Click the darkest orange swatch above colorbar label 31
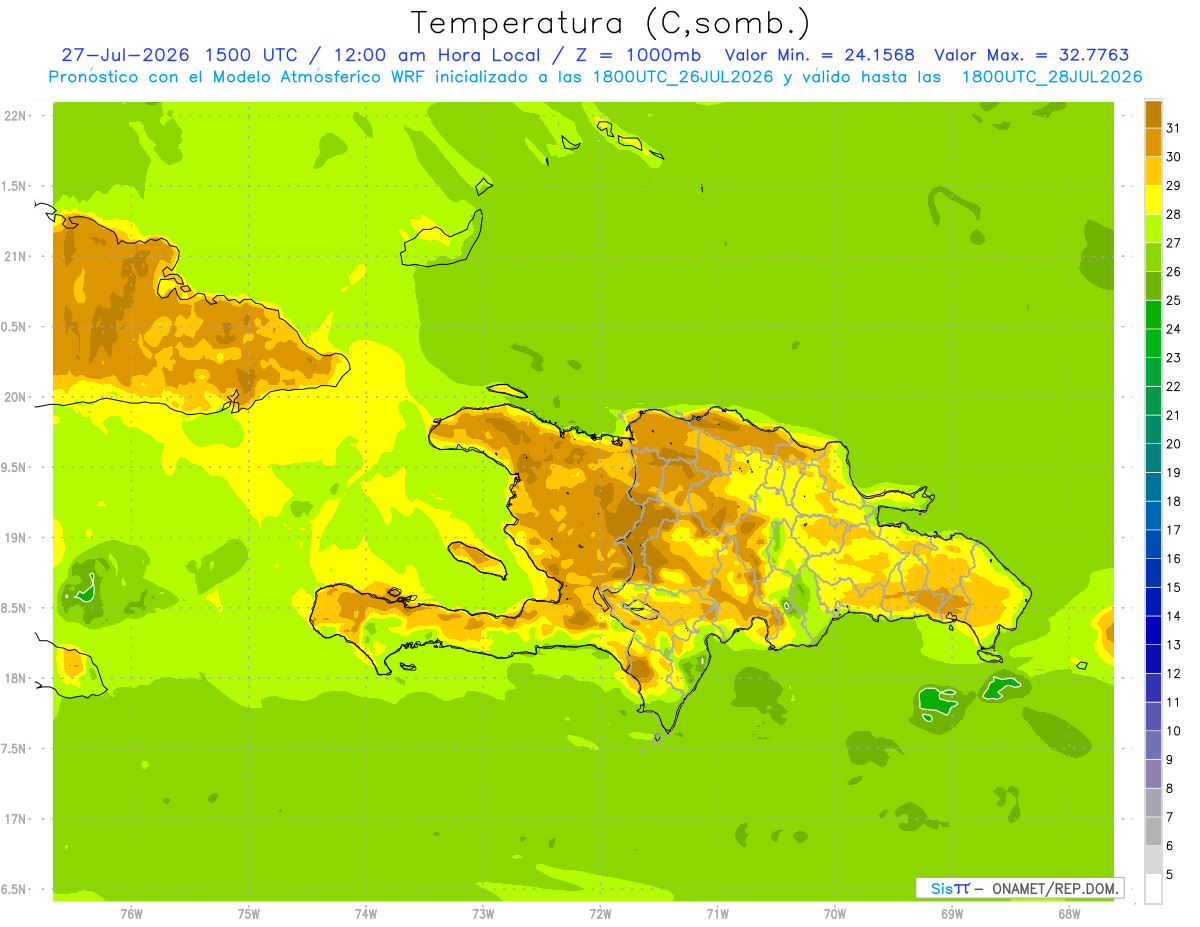 tap(1153, 114)
